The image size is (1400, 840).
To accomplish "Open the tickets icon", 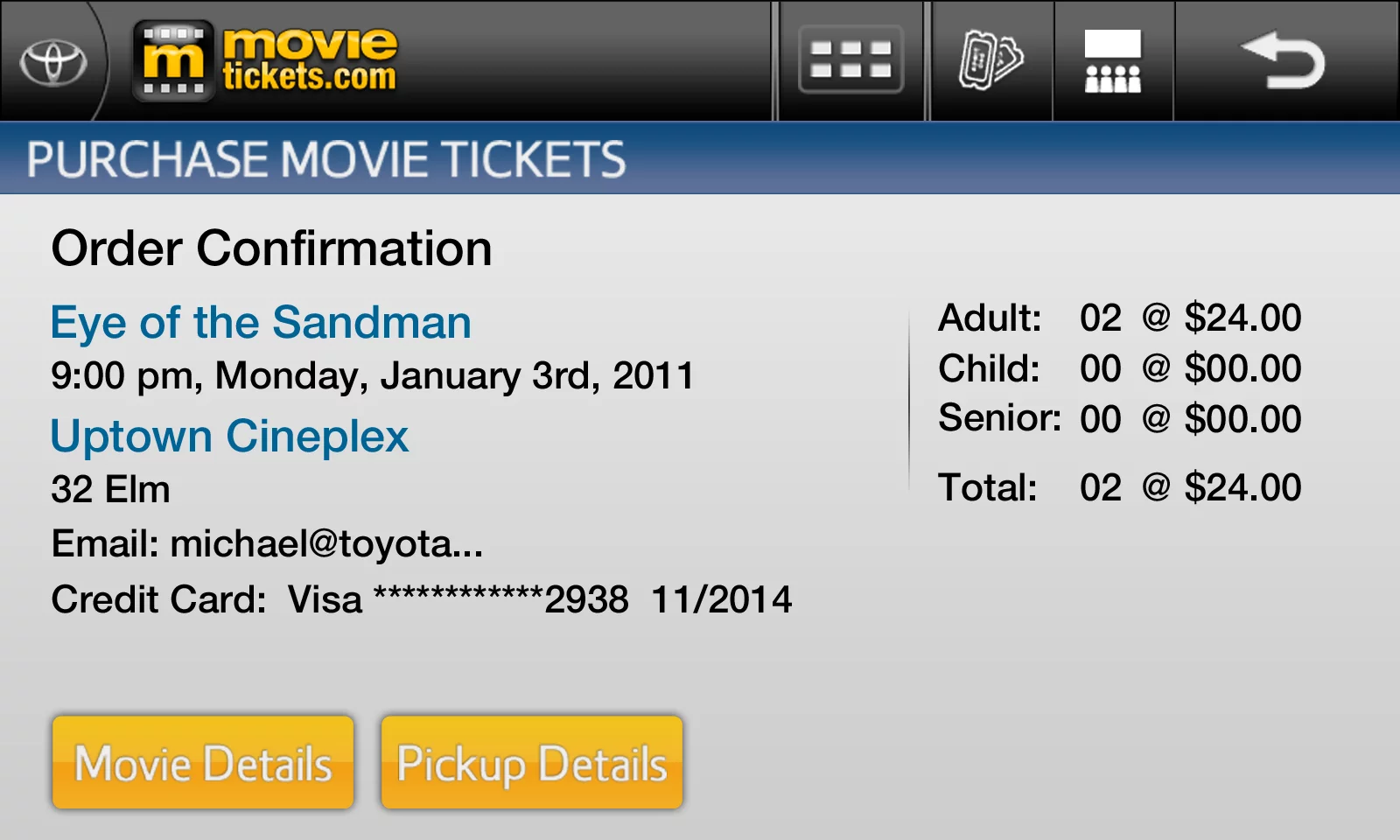I will coord(990,60).
